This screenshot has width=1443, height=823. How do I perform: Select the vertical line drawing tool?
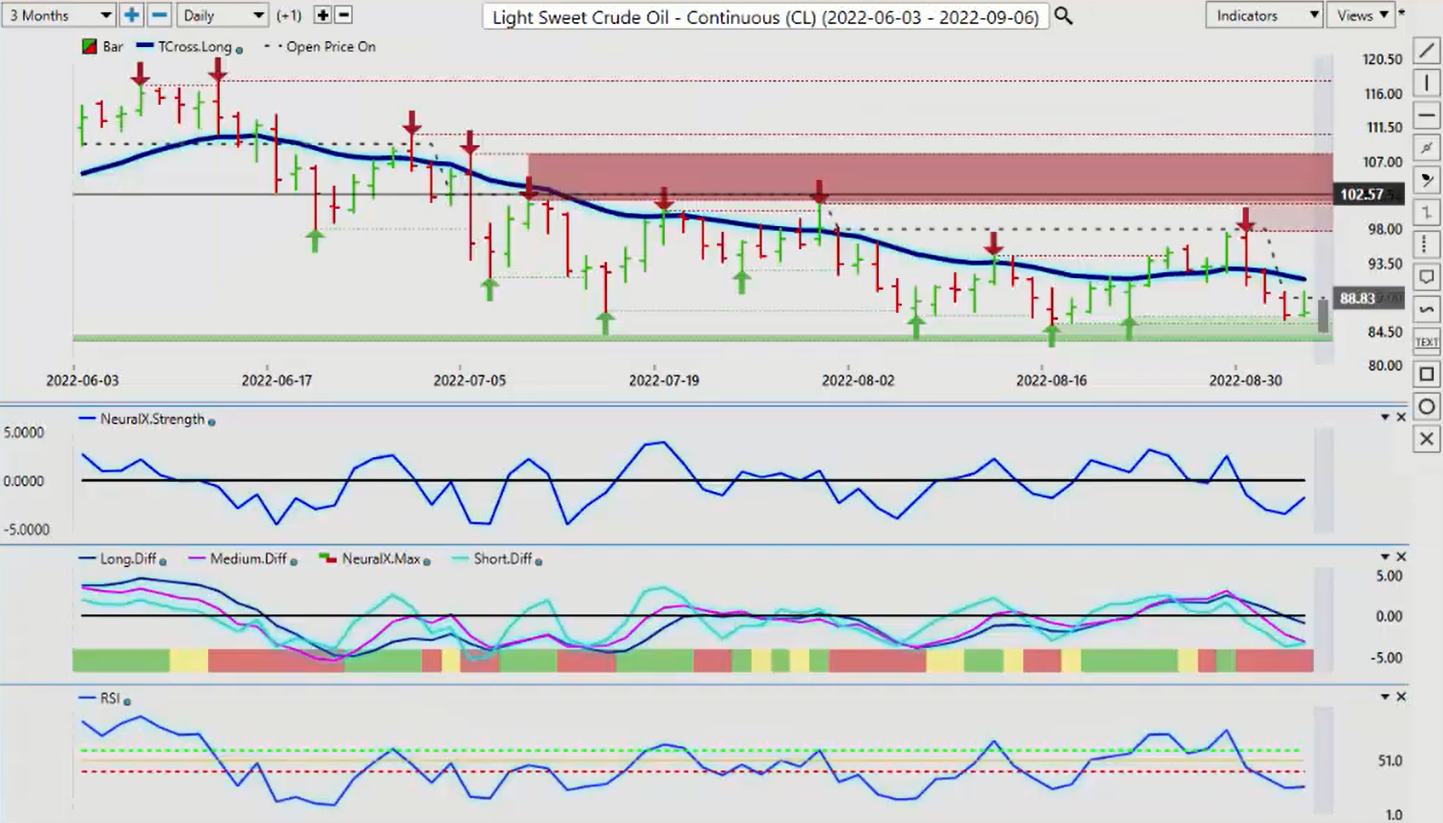pos(1426,84)
